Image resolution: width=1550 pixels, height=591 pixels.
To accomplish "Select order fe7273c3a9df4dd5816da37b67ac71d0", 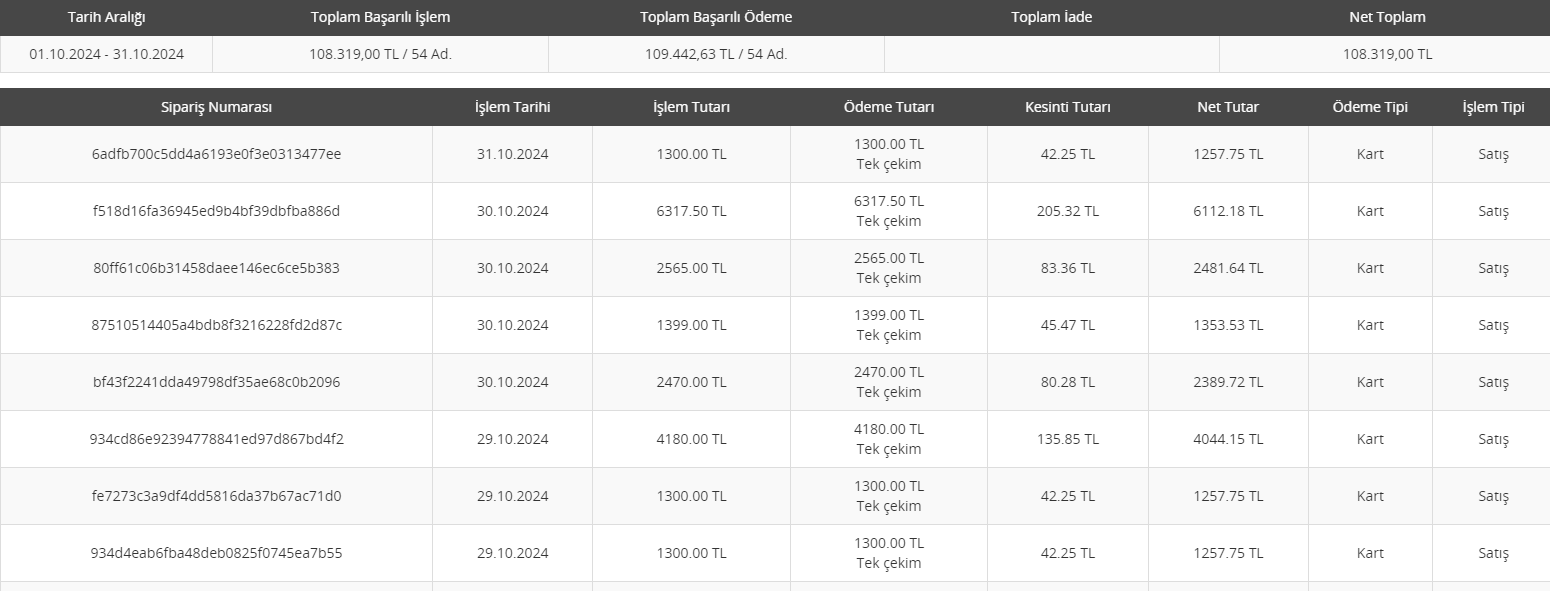I will click(216, 496).
